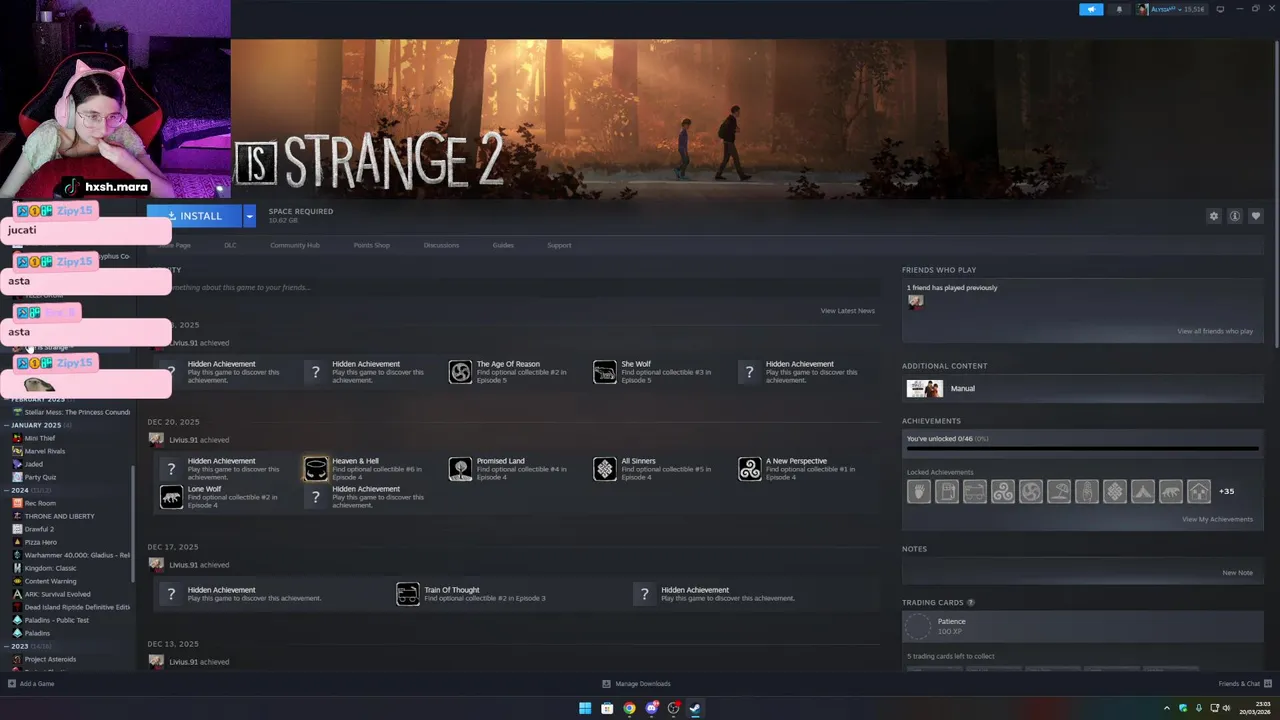Viewport: 1280px width, 720px height.
Task: Click the achievements progress bar
Action: point(1082,448)
